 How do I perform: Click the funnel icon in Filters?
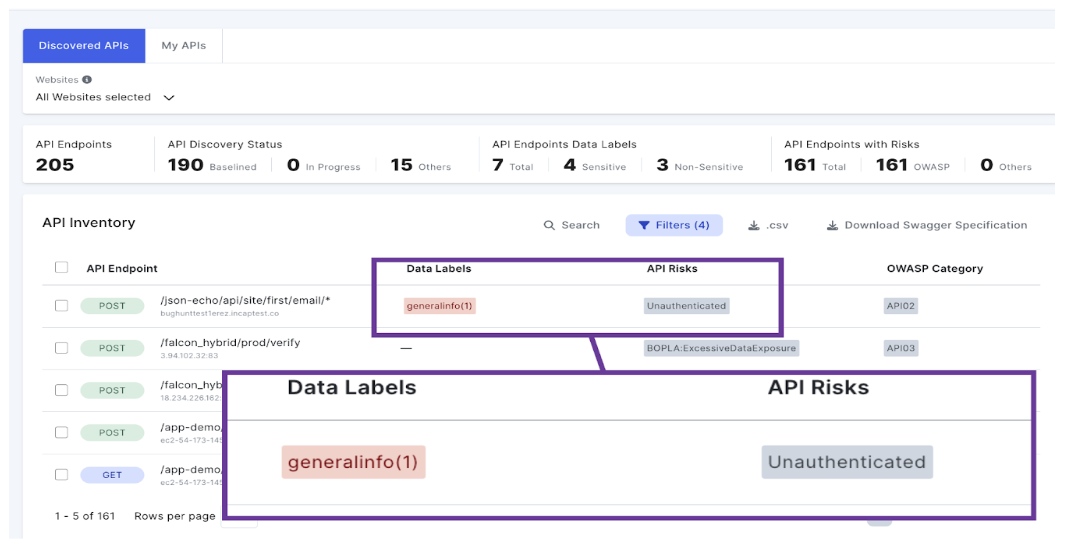coord(644,225)
